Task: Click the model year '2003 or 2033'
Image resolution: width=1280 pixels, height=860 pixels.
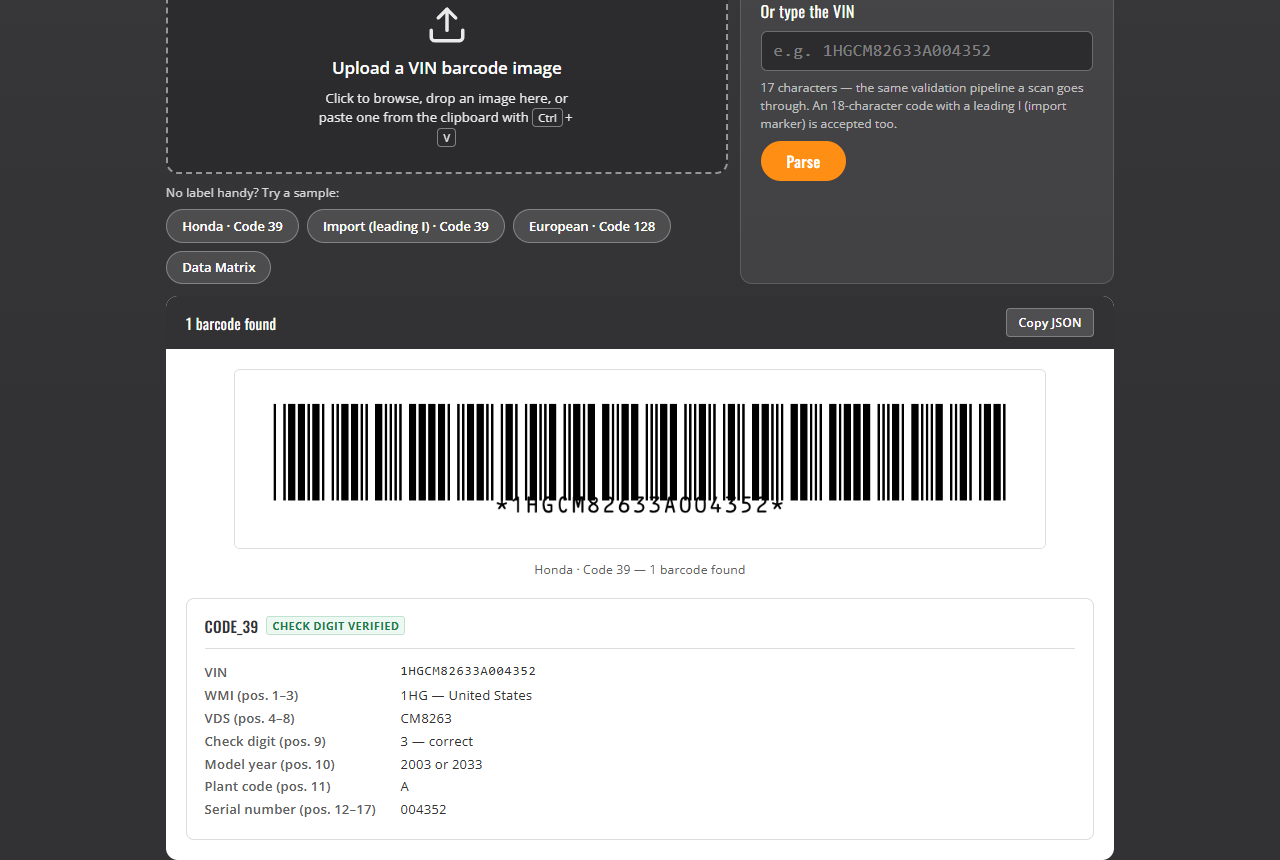Action: (x=441, y=764)
